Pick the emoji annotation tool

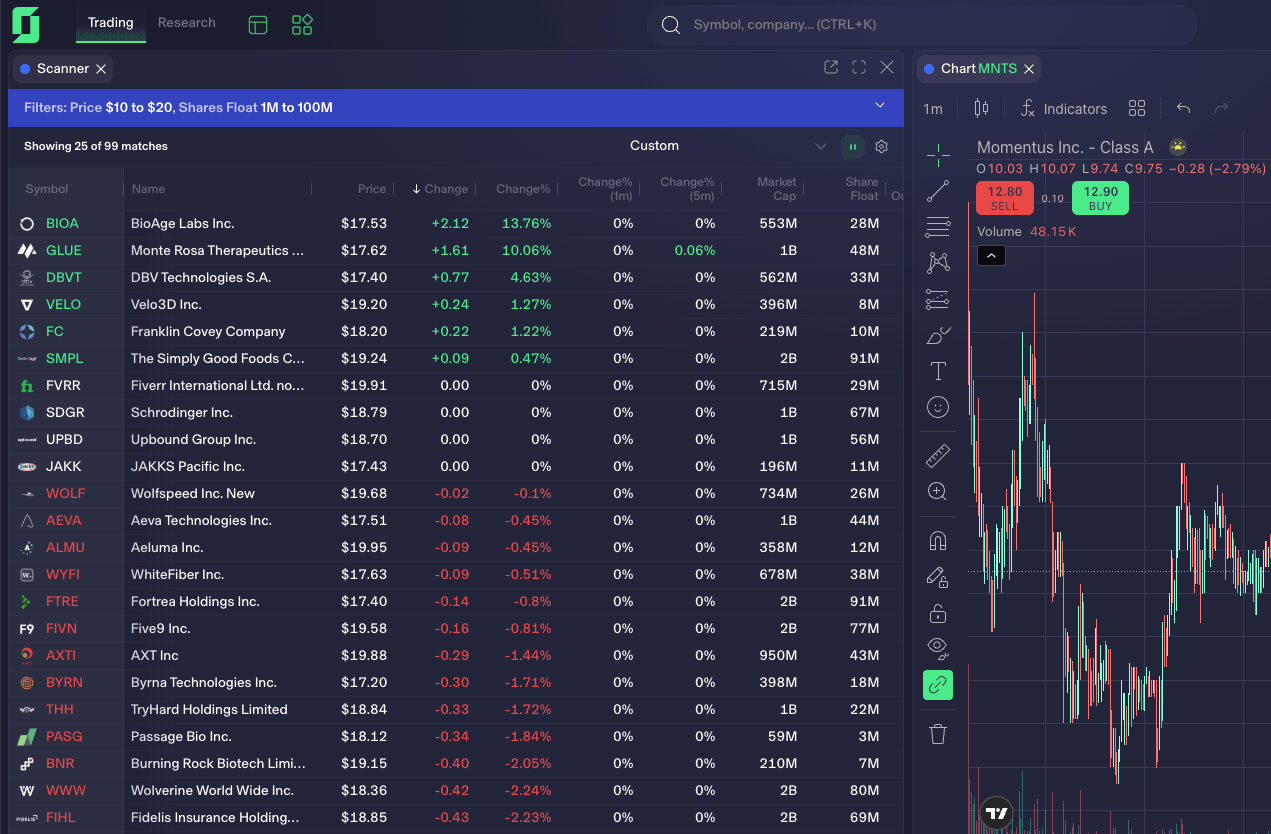pos(937,407)
